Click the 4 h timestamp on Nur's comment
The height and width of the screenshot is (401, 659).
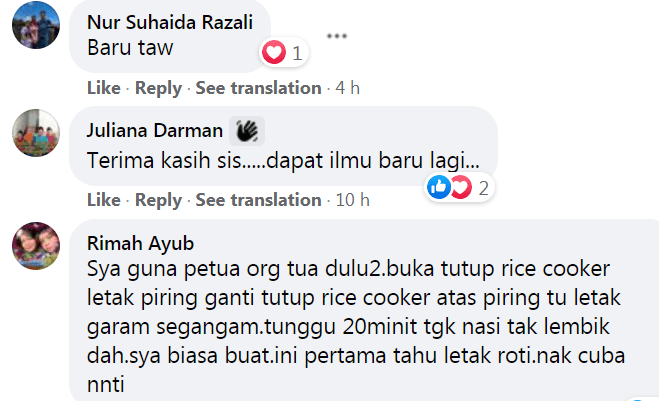(x=347, y=88)
